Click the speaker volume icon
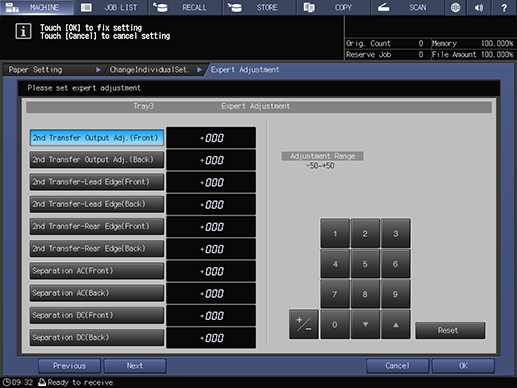The image size is (517, 388). click(479, 7)
